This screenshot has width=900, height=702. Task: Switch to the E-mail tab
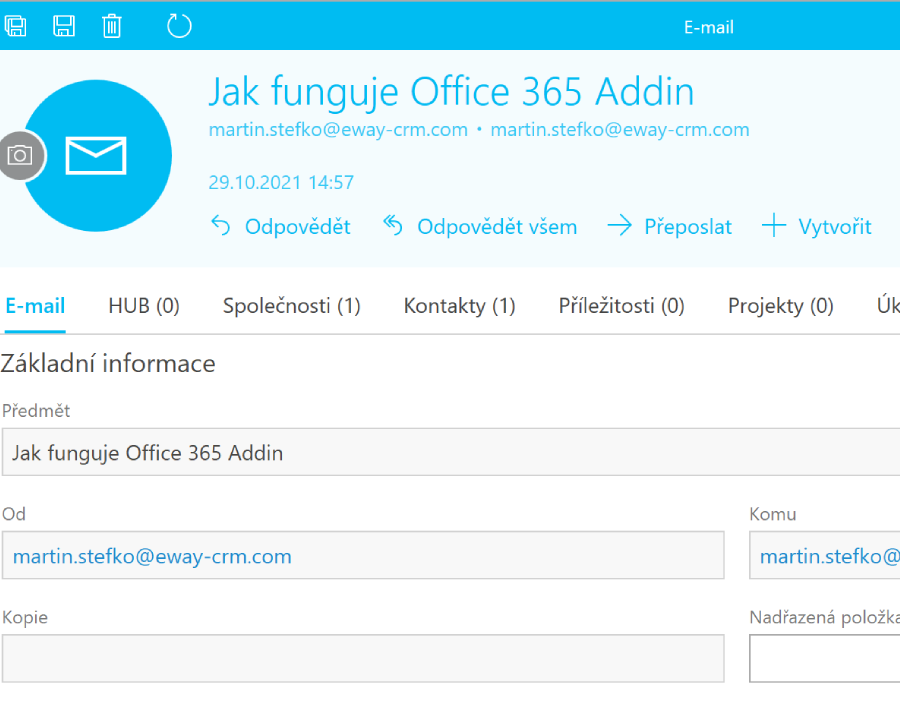point(35,306)
